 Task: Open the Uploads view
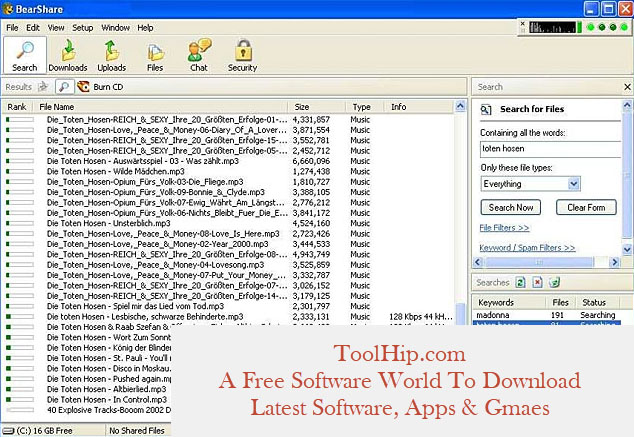point(112,55)
